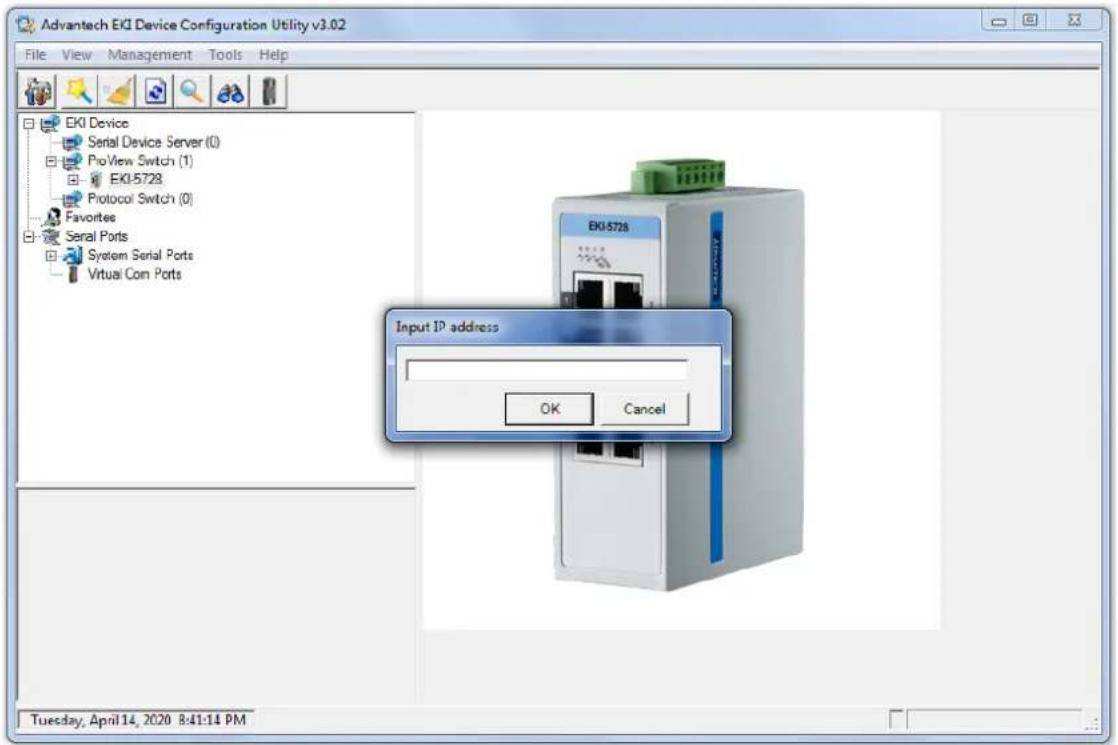Click the star wand toolbar icon
This screenshot has height=745, width=1118.
point(78,92)
